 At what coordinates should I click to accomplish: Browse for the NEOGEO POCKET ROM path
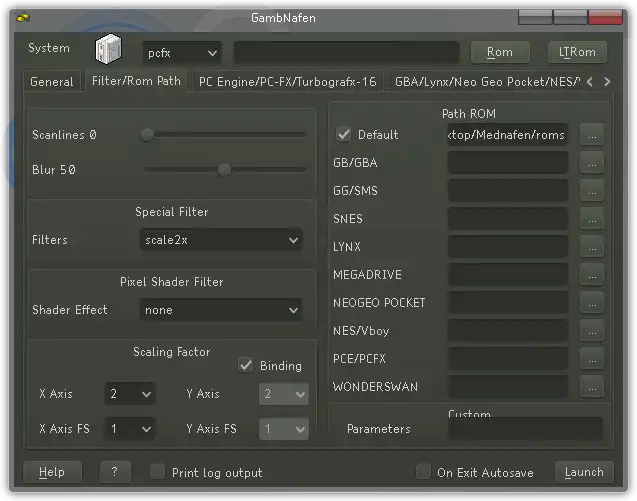tap(592, 303)
